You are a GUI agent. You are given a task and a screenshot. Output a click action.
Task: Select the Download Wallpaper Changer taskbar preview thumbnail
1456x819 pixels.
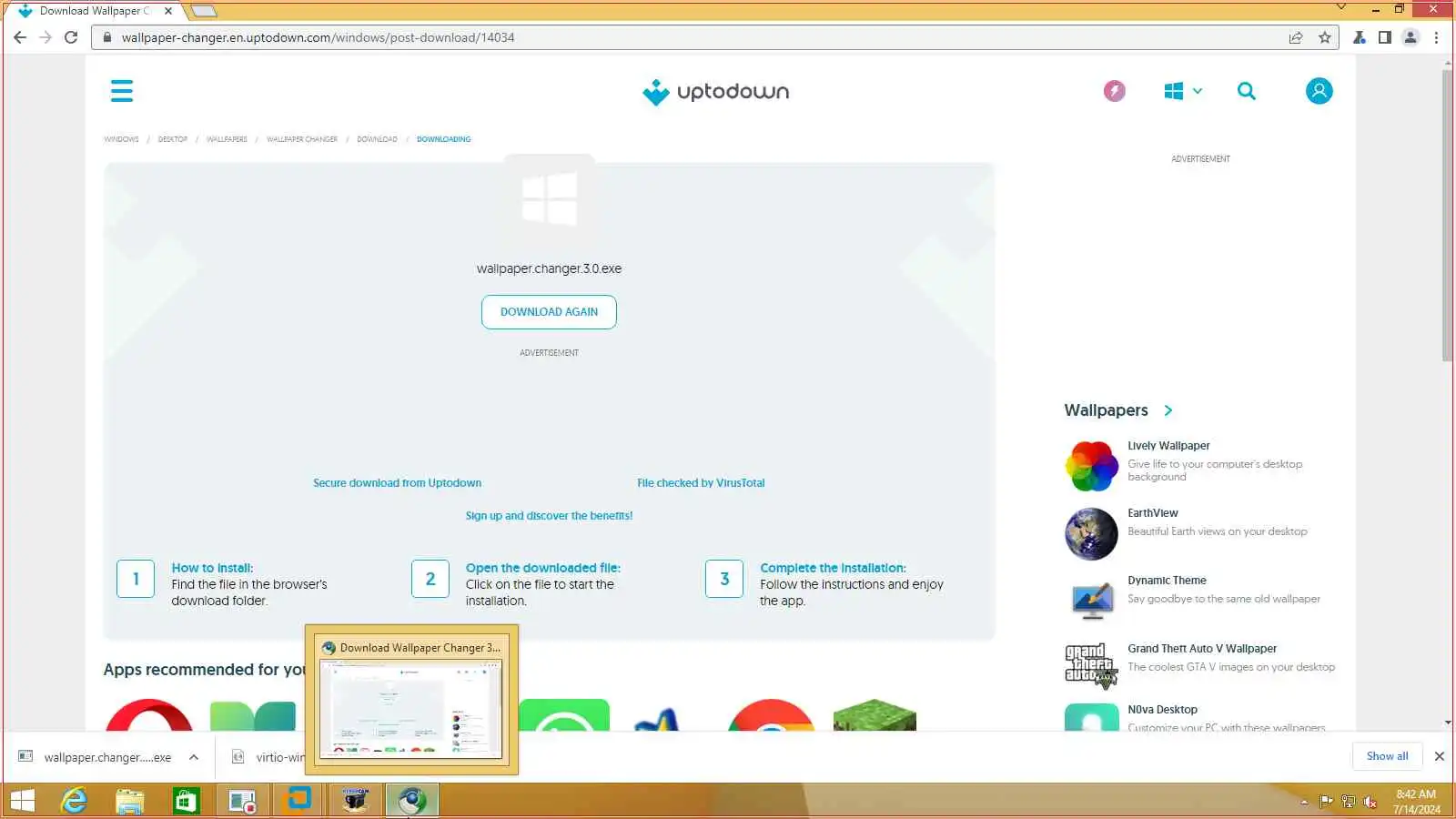point(411,699)
